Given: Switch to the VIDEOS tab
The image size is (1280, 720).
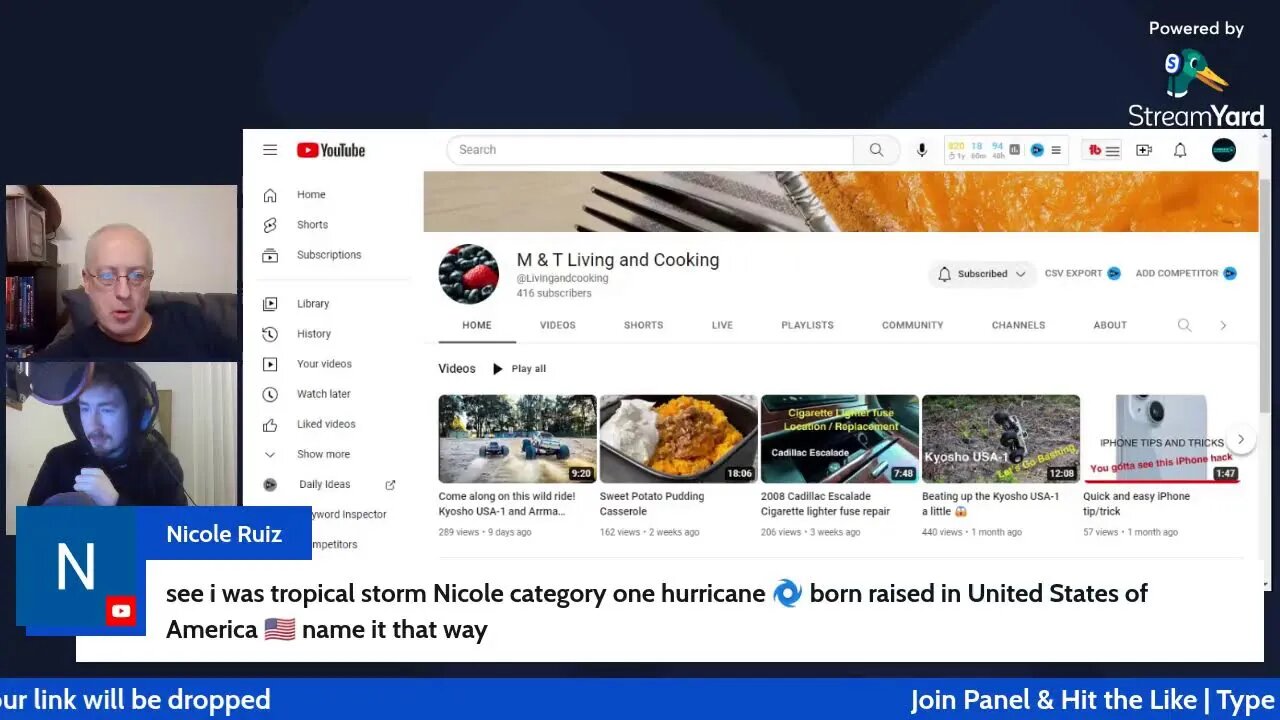Looking at the screenshot, I should (557, 325).
